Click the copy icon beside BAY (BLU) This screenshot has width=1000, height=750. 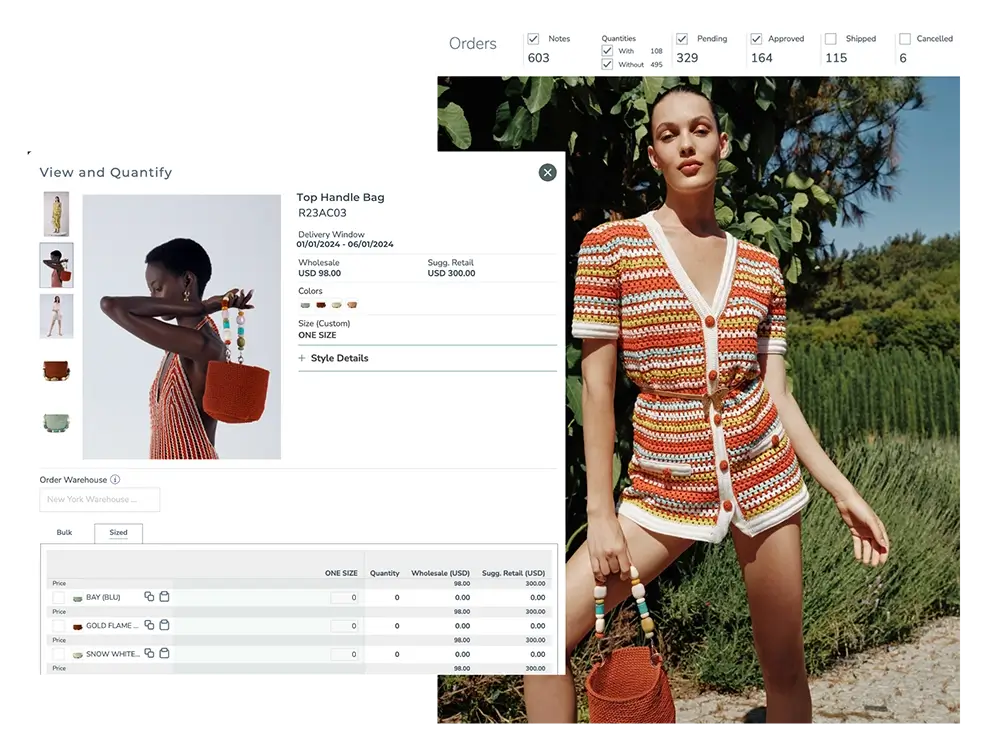coord(148,595)
